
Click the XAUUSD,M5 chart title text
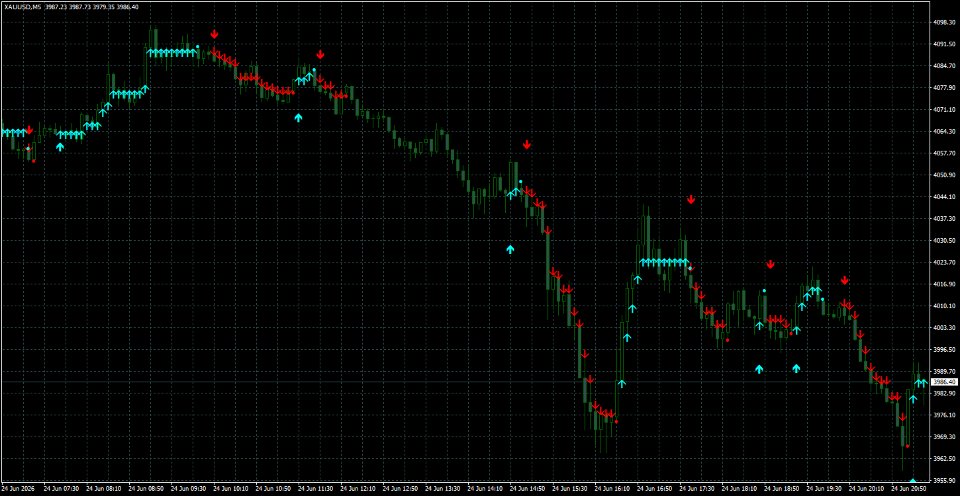pos(23,6)
